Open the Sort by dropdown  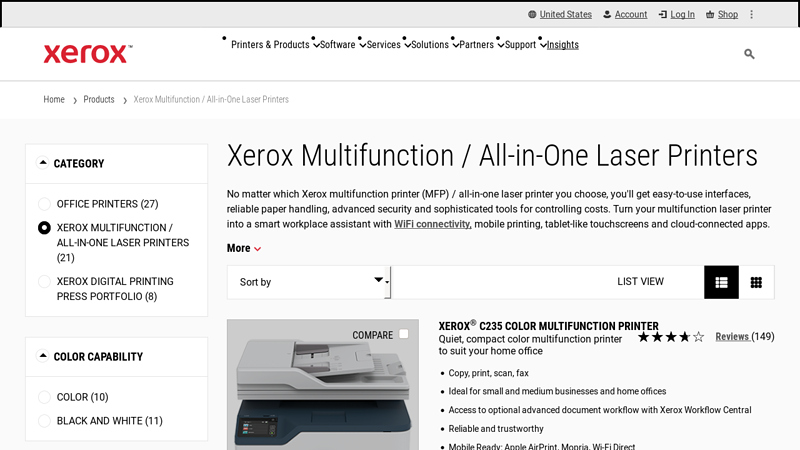(x=309, y=282)
